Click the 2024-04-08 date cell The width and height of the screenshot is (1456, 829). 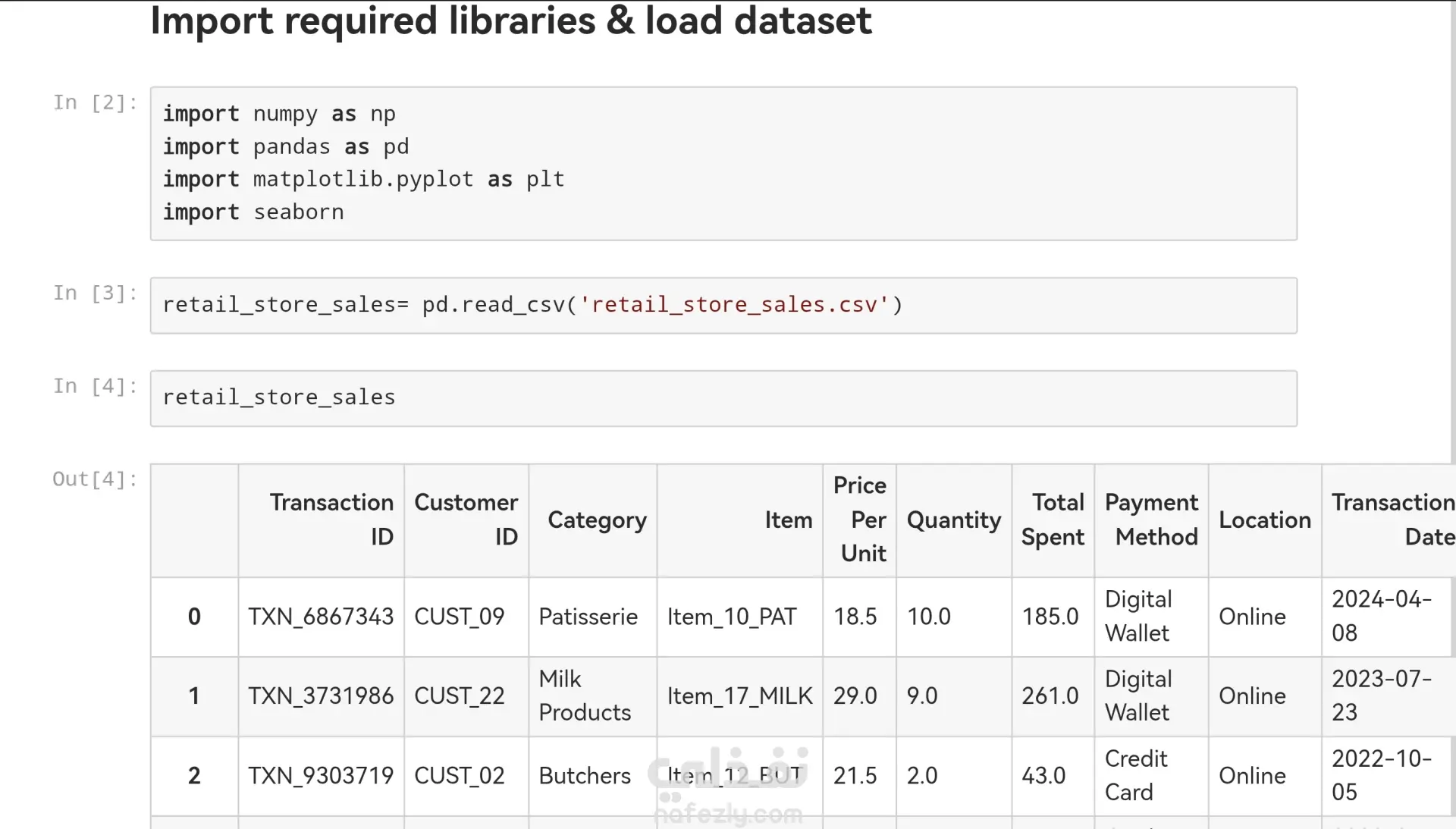(x=1389, y=617)
